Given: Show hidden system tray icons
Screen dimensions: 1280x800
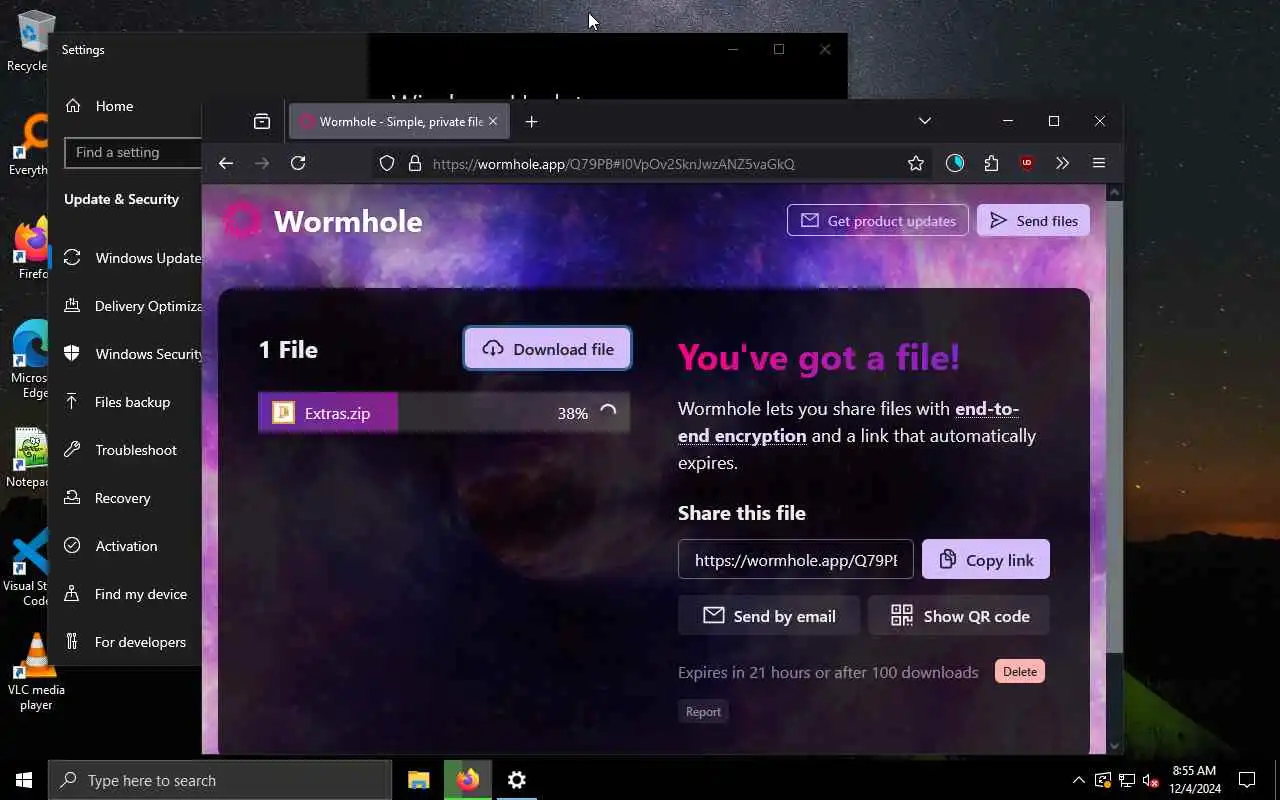Looking at the screenshot, I should pos(1078,780).
